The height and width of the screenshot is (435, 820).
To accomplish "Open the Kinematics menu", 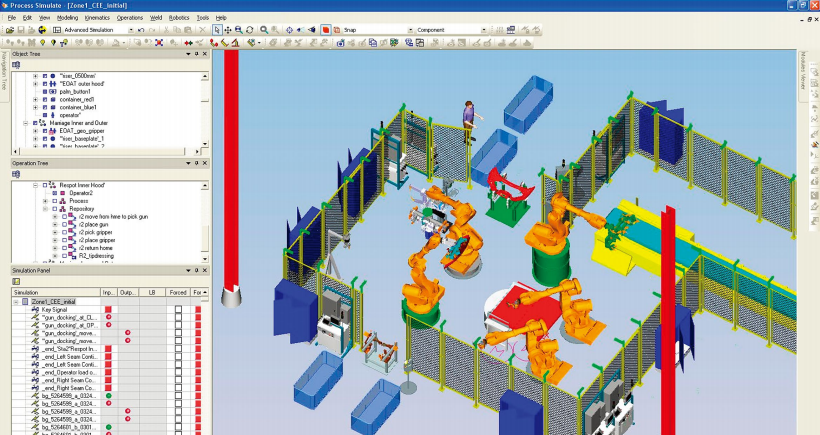I will point(97,18).
